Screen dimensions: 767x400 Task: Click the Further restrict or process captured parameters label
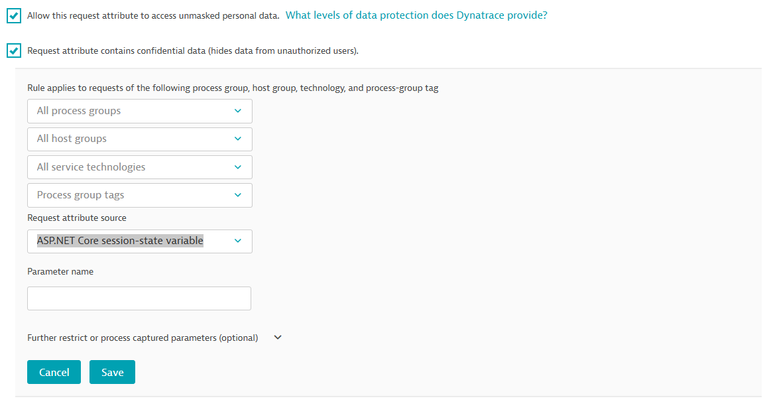(142, 338)
